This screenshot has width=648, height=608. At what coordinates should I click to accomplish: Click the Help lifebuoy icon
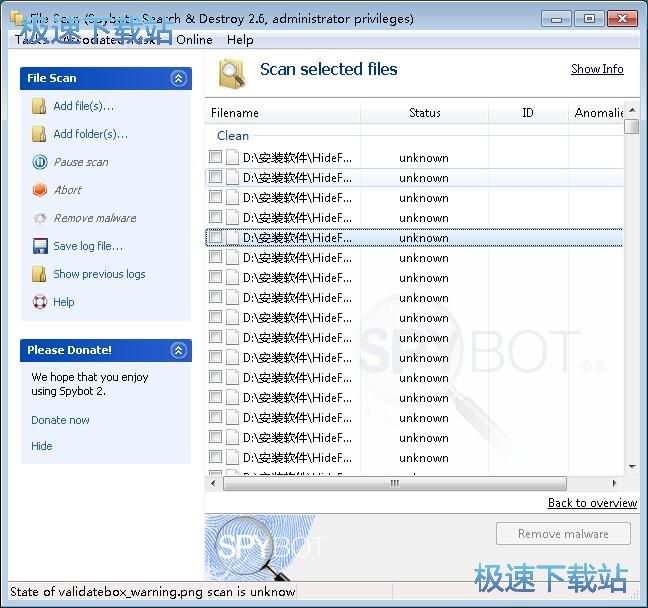[x=40, y=302]
